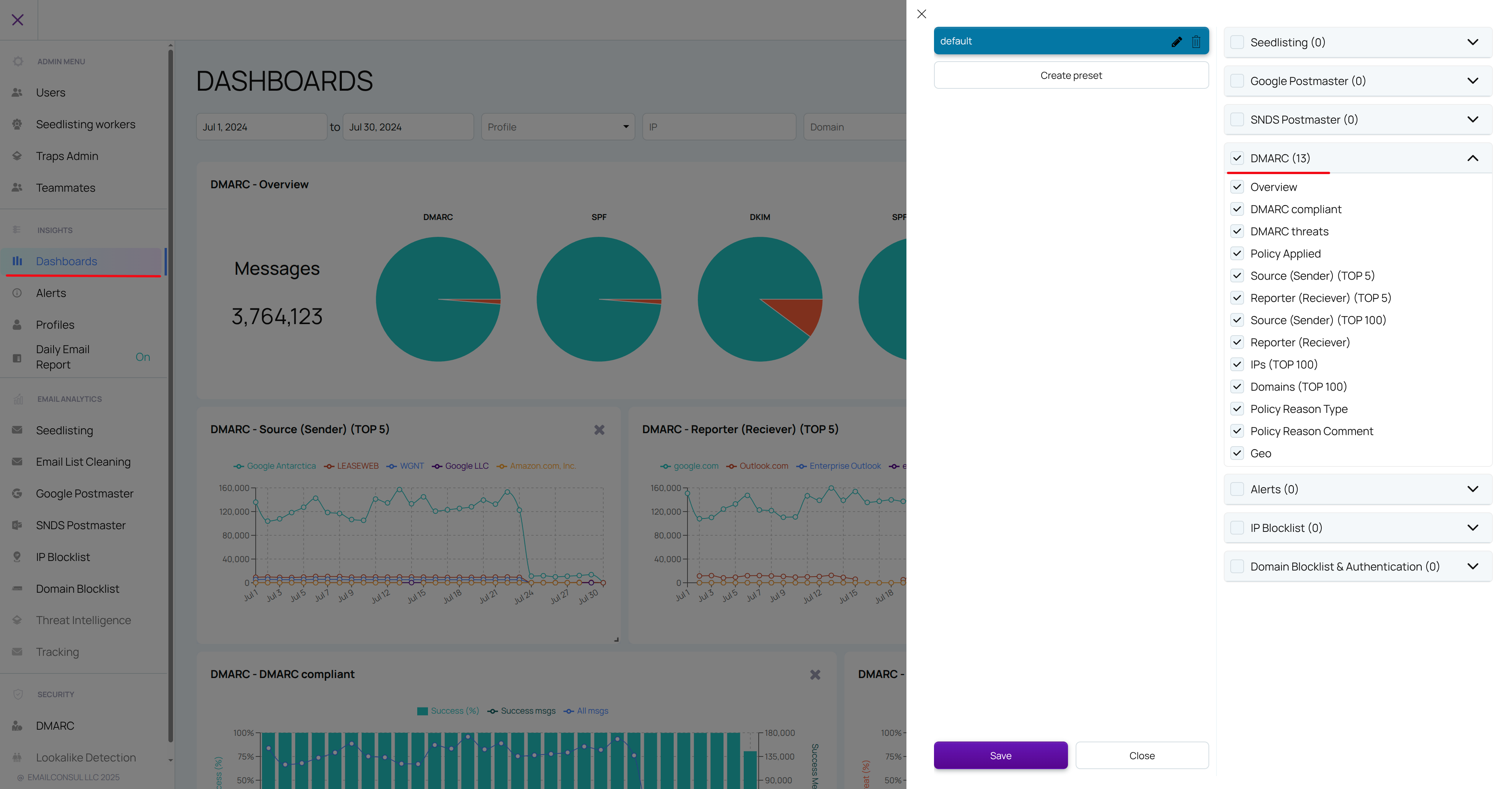Click the Alerts info icon in sidebar
Image resolution: width=1512 pixels, height=789 pixels.
(17, 293)
